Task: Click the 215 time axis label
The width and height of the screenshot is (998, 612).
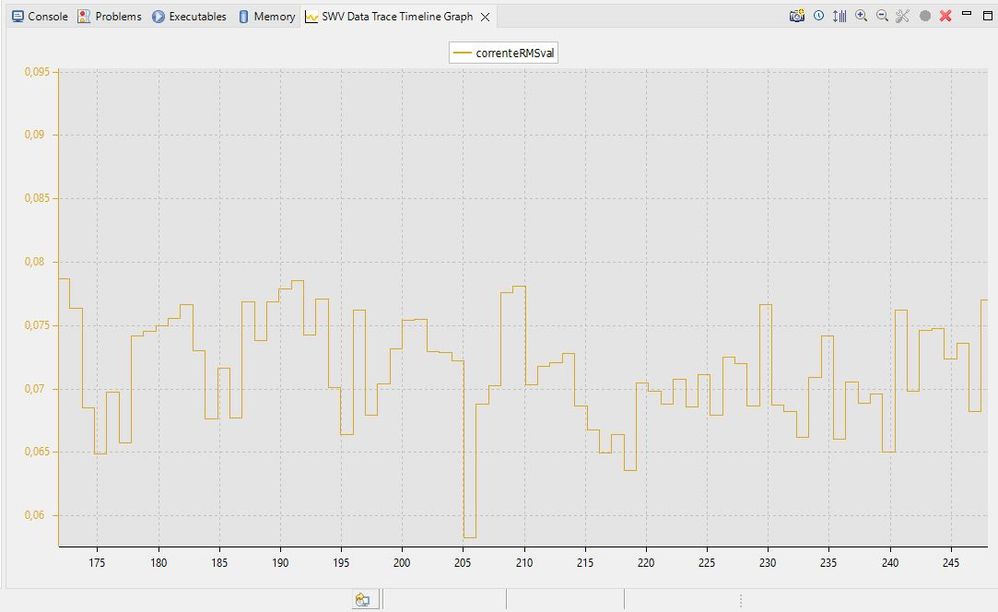Action: (x=585, y=563)
